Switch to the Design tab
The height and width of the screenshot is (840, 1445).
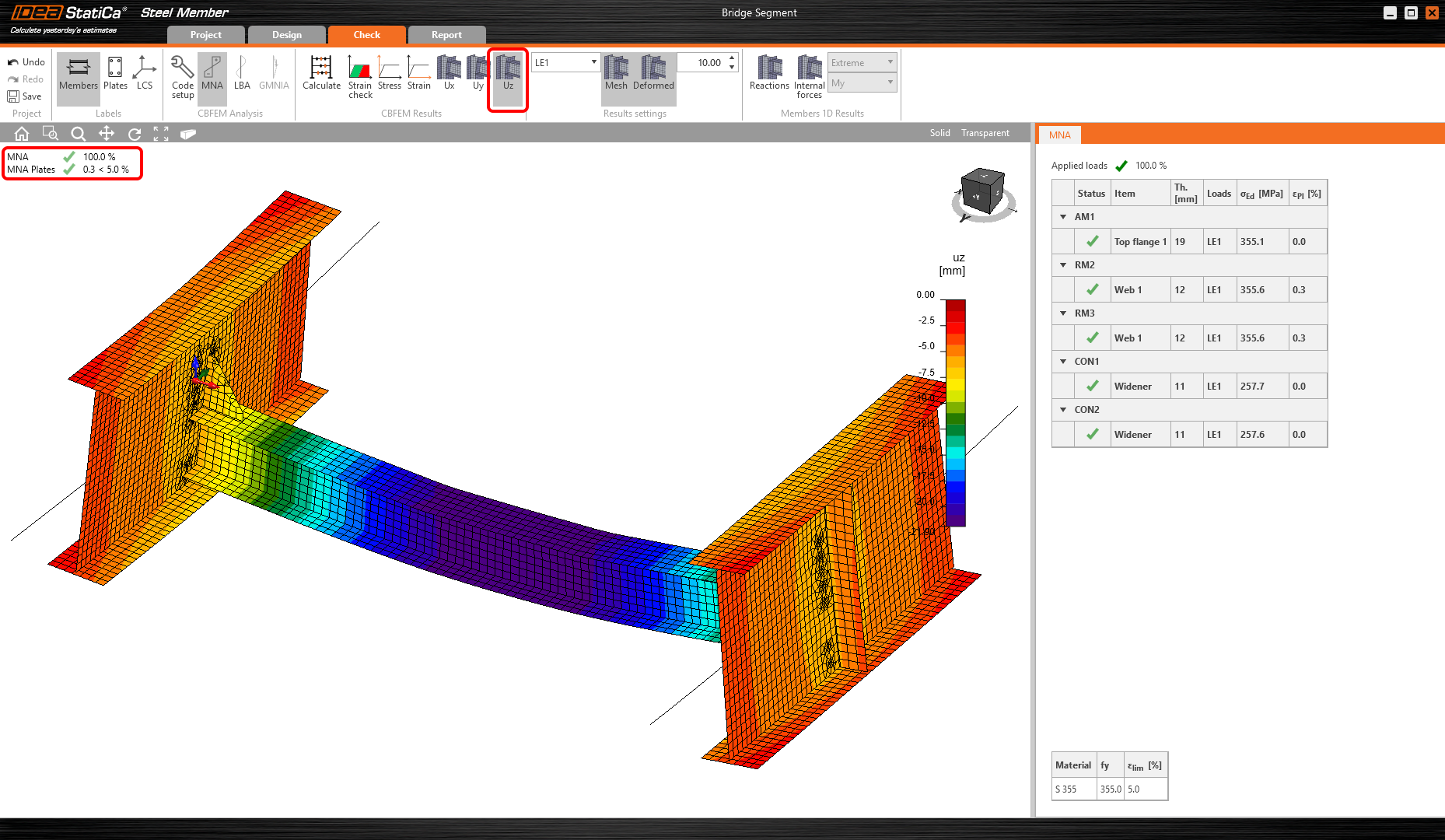[286, 34]
